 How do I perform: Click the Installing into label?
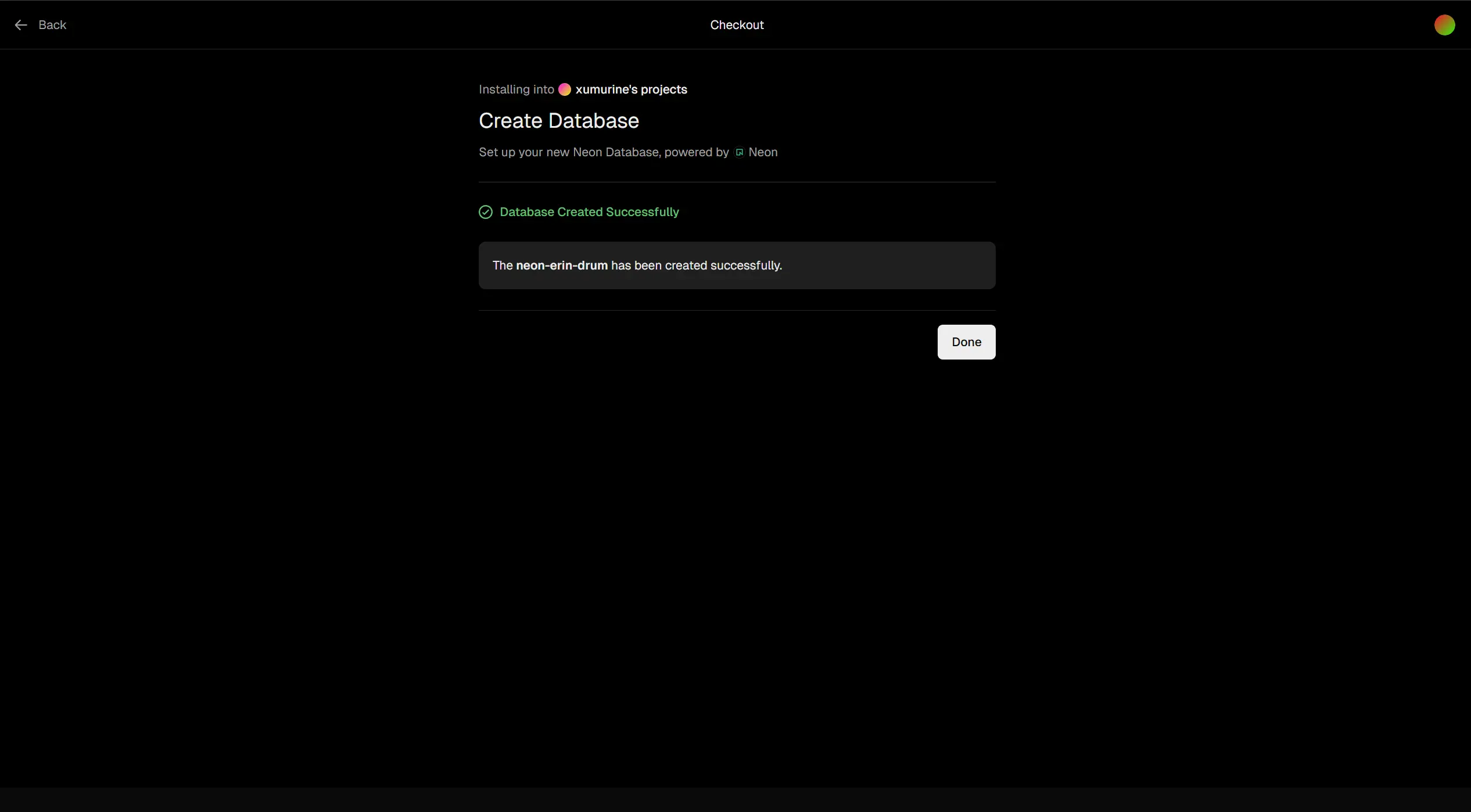(x=516, y=89)
